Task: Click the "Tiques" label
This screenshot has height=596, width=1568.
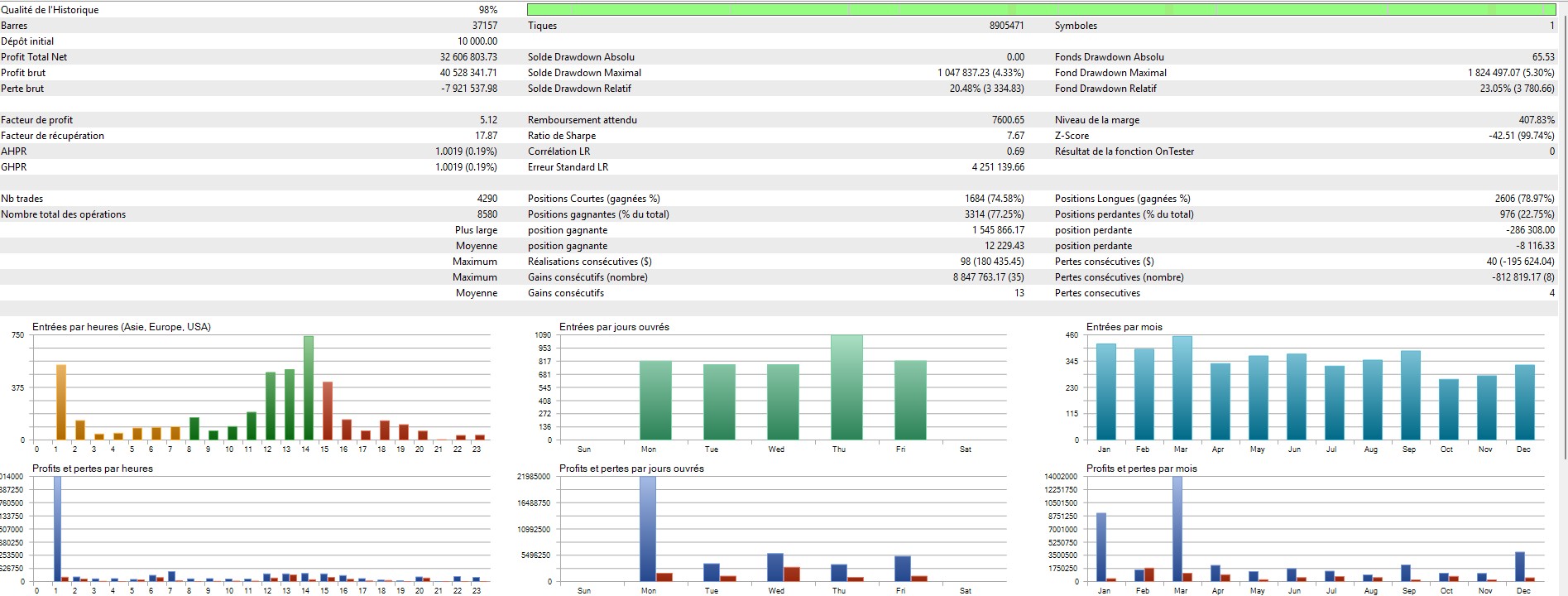Action: (x=542, y=26)
